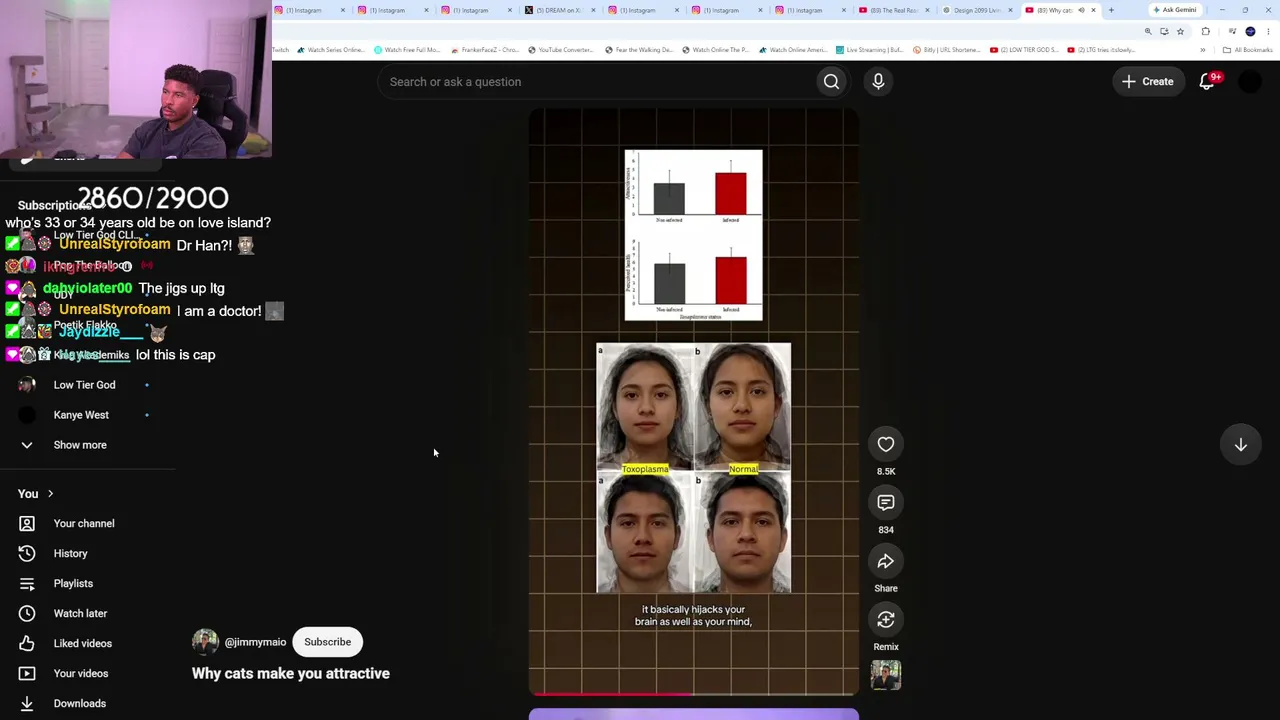Open History in the sidebar

71,553
